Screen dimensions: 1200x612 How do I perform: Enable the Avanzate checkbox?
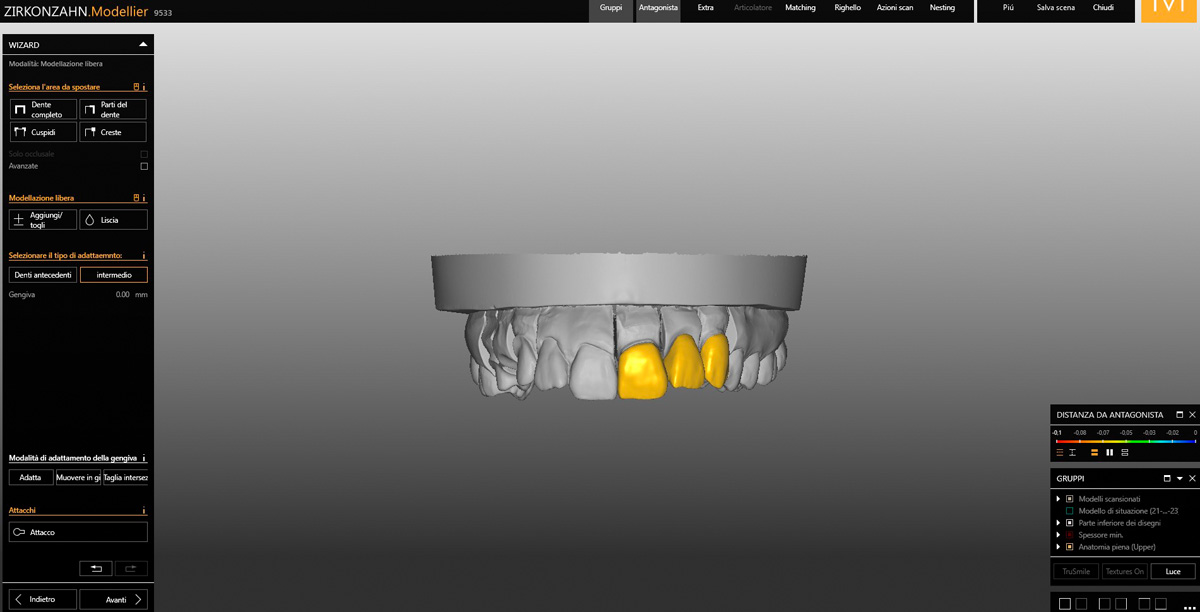(144, 166)
